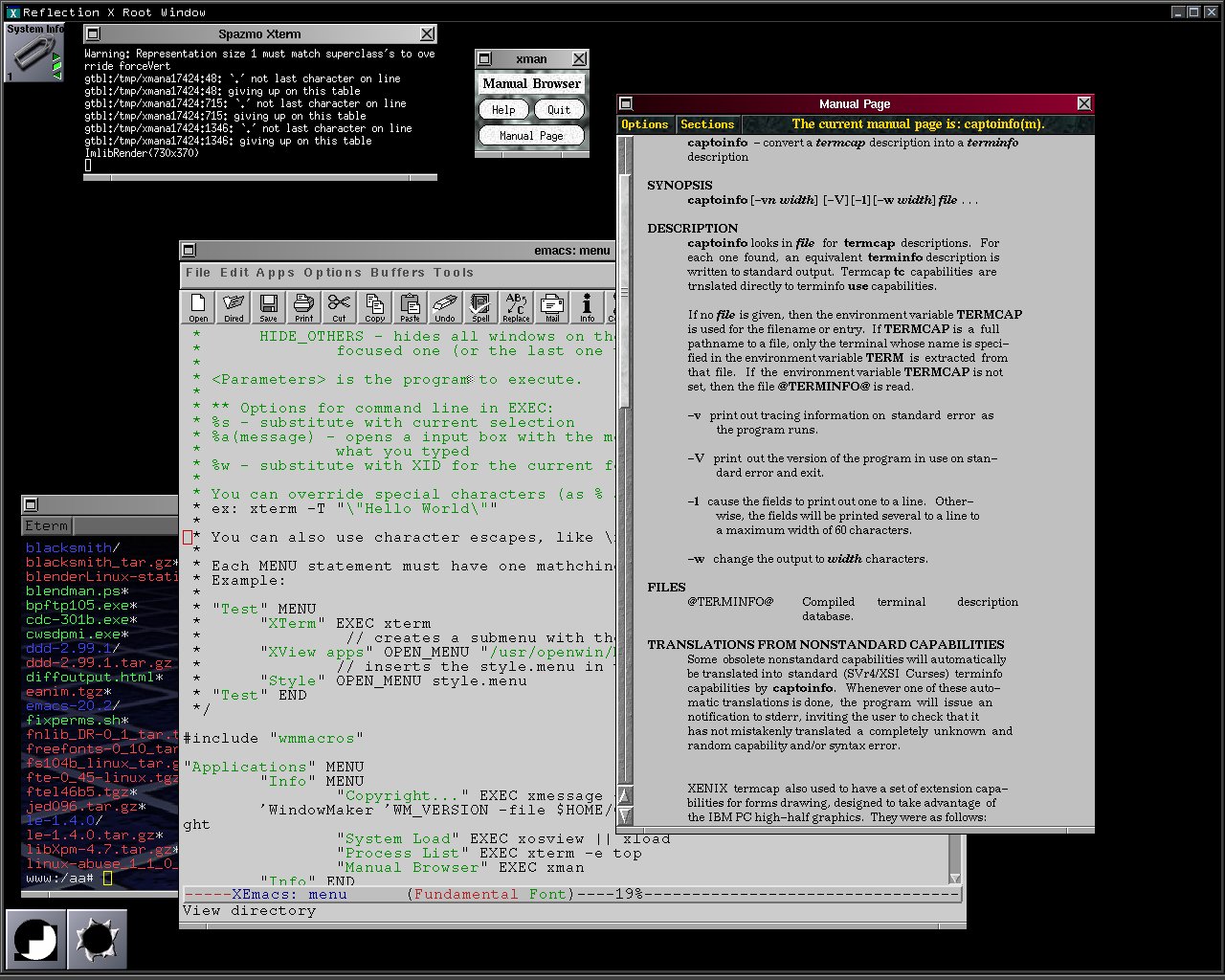The image size is (1225, 980).
Task: Open the Options menu in Manual Page window
Action: [645, 124]
